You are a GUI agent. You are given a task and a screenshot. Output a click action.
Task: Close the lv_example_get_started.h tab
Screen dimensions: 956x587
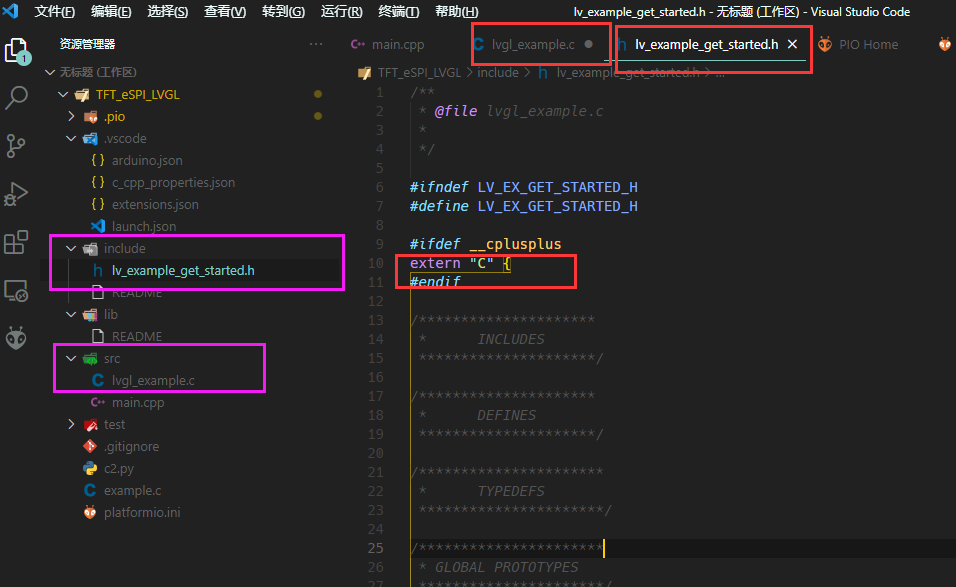793,44
